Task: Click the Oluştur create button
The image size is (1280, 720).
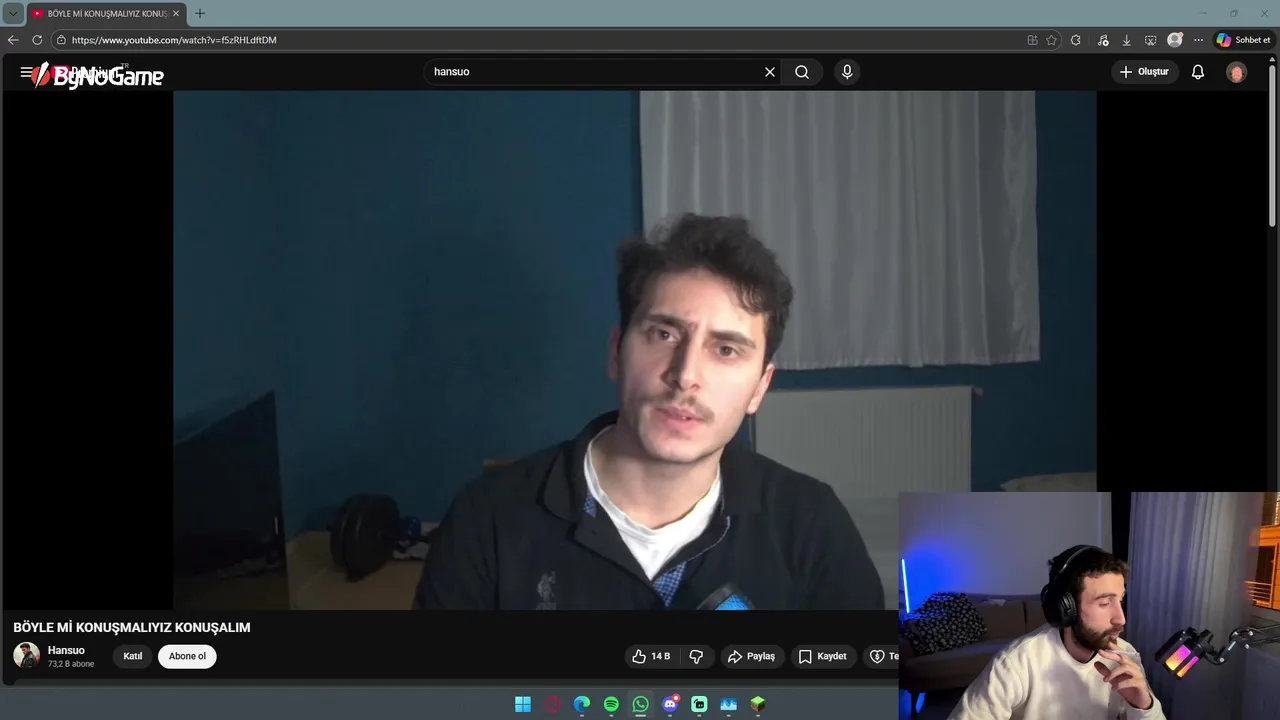Action: (1144, 72)
